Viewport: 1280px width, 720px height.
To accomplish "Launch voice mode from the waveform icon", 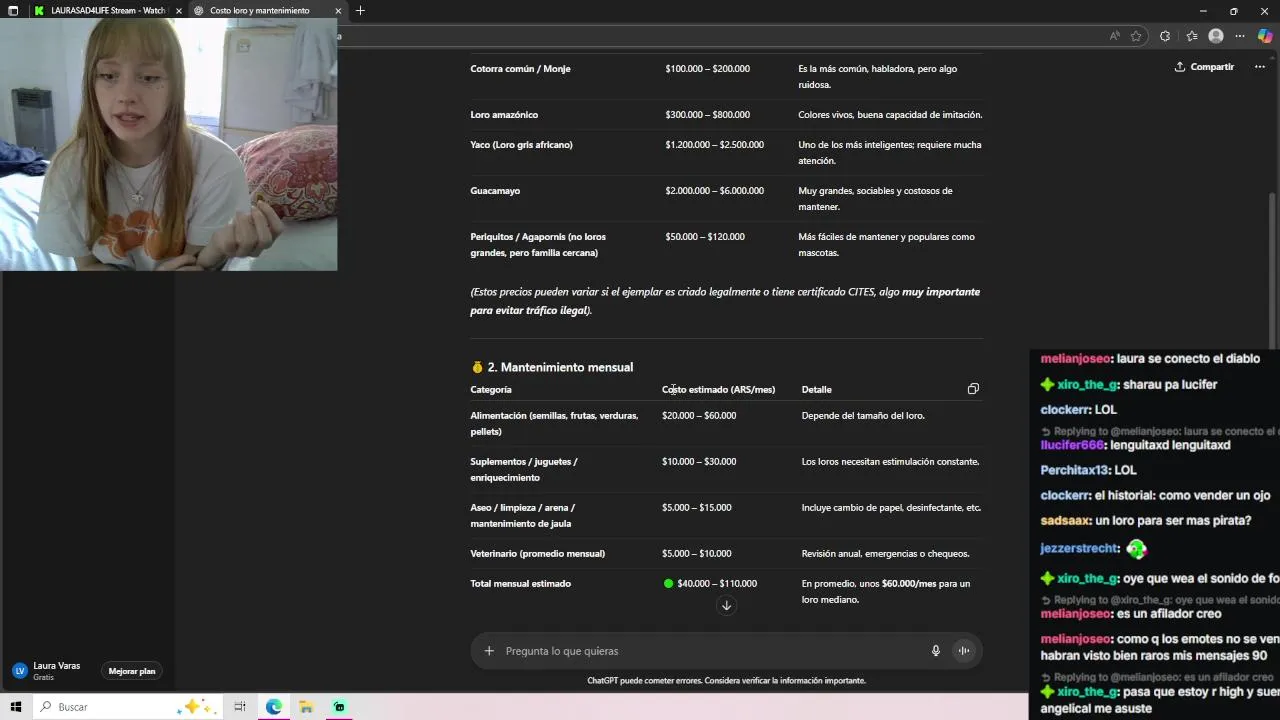I will click(964, 651).
